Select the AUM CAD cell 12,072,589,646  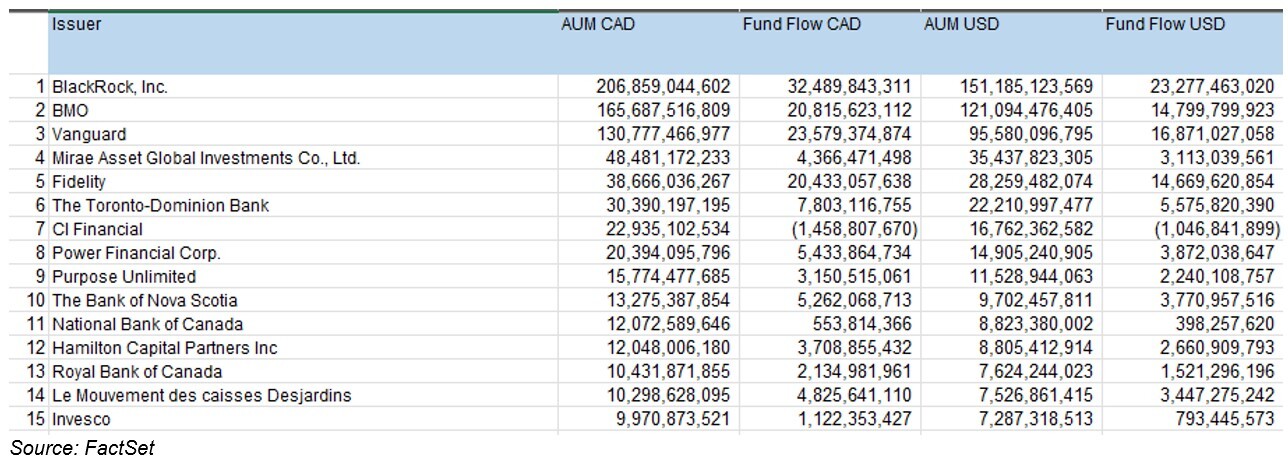669,324
